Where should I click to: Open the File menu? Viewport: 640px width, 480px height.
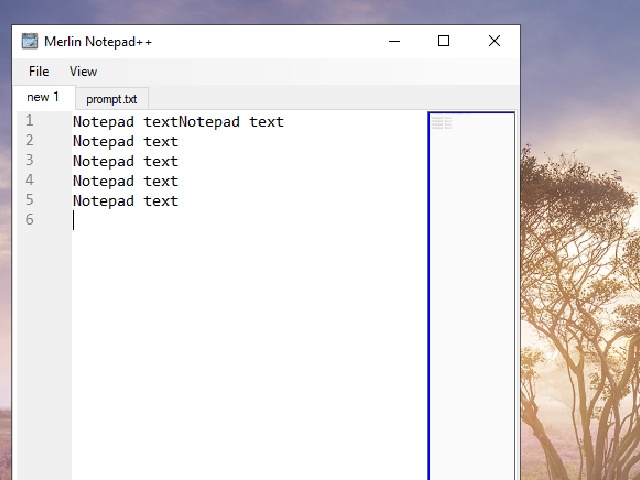(x=39, y=71)
